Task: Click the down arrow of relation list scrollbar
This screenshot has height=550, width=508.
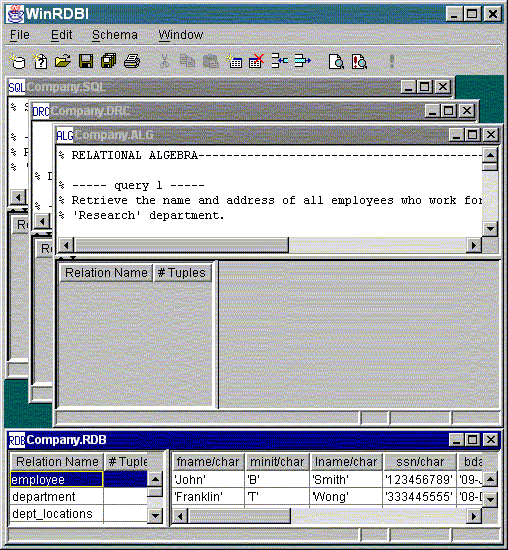Action: [155, 516]
